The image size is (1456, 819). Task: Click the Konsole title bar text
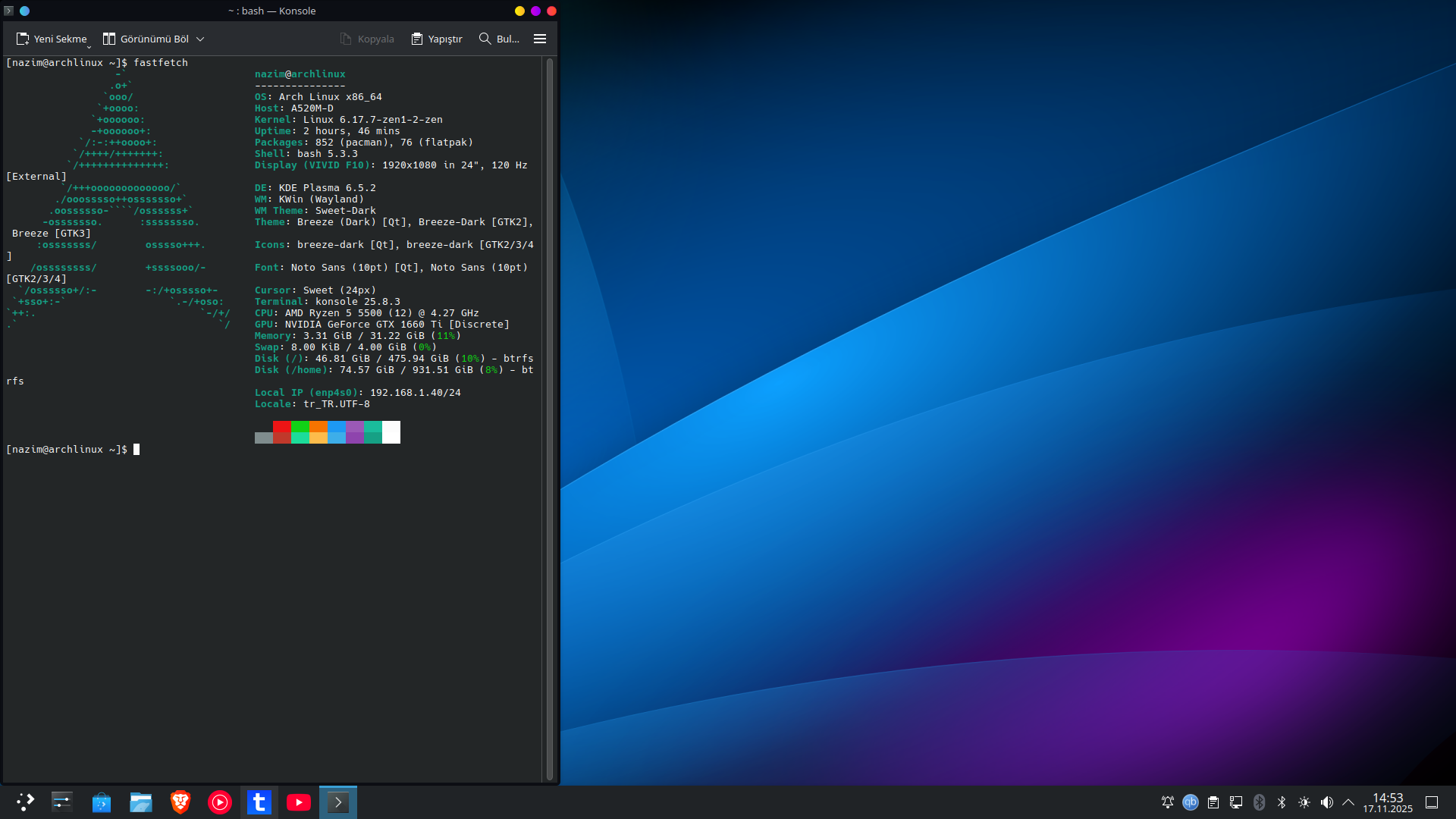272,11
